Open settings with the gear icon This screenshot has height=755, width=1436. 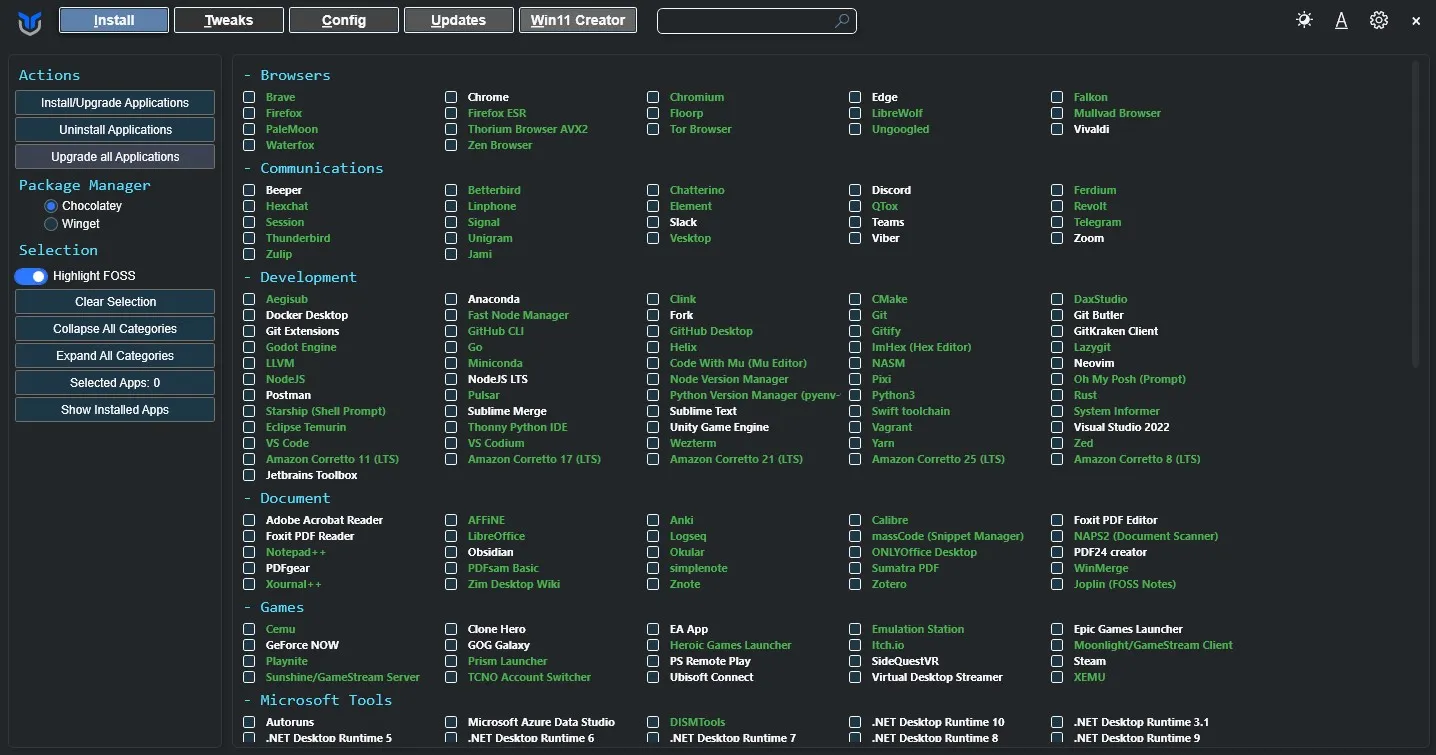(x=1379, y=20)
